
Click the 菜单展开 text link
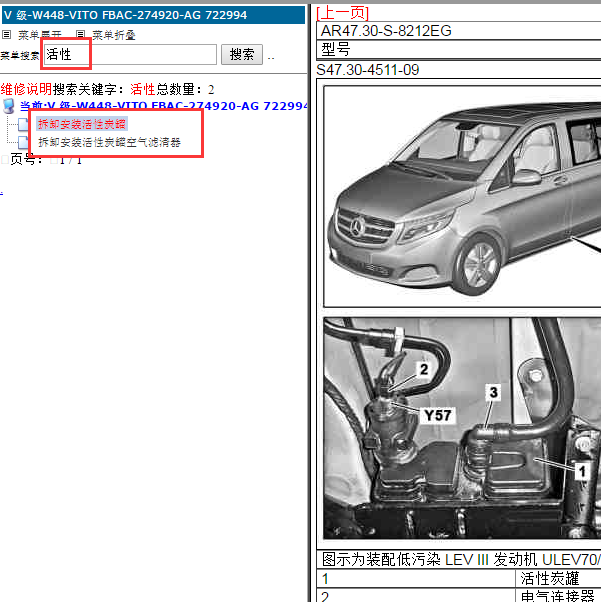[40, 35]
